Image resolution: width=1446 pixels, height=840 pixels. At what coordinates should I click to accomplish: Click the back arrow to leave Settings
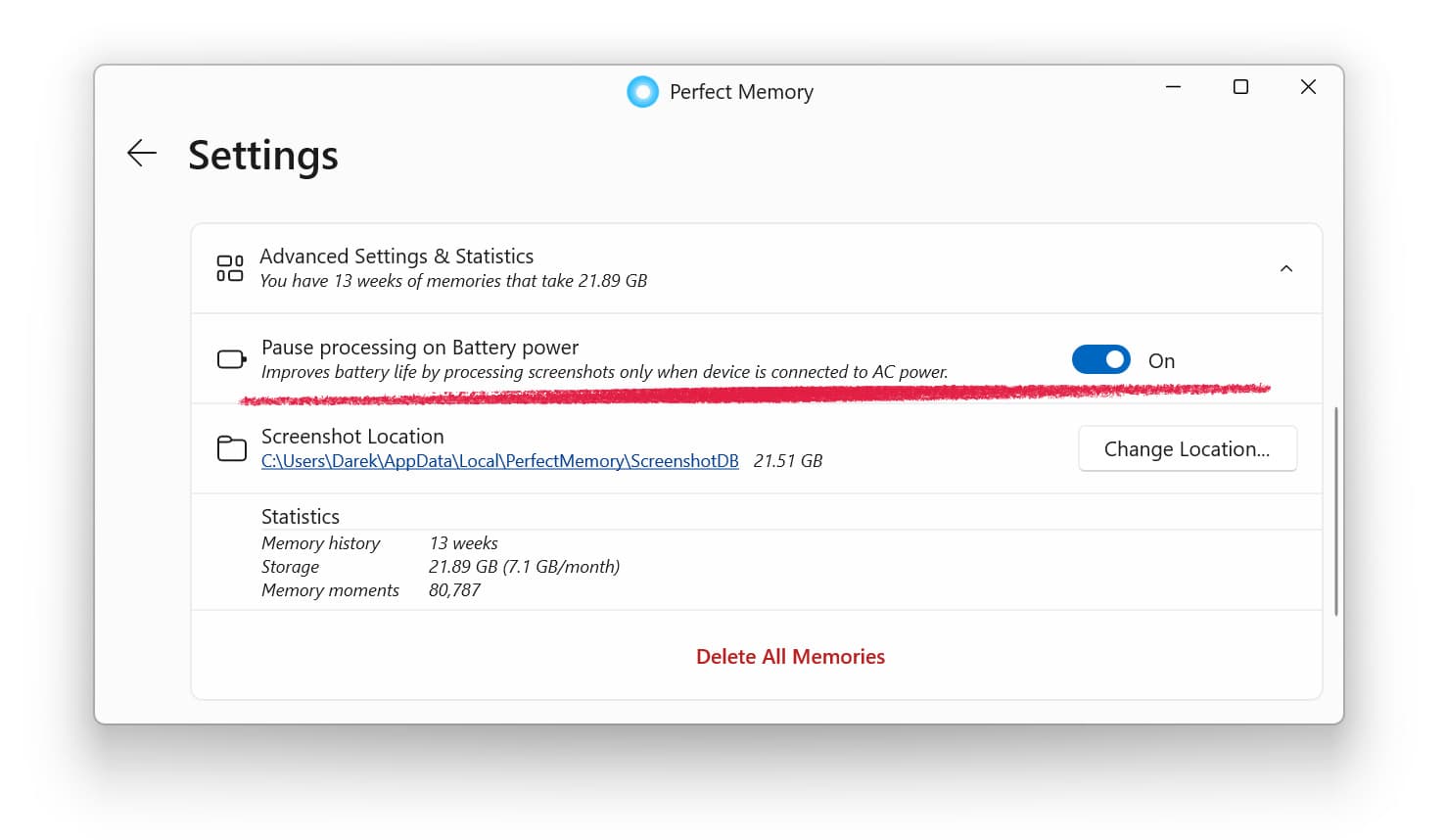pos(141,153)
